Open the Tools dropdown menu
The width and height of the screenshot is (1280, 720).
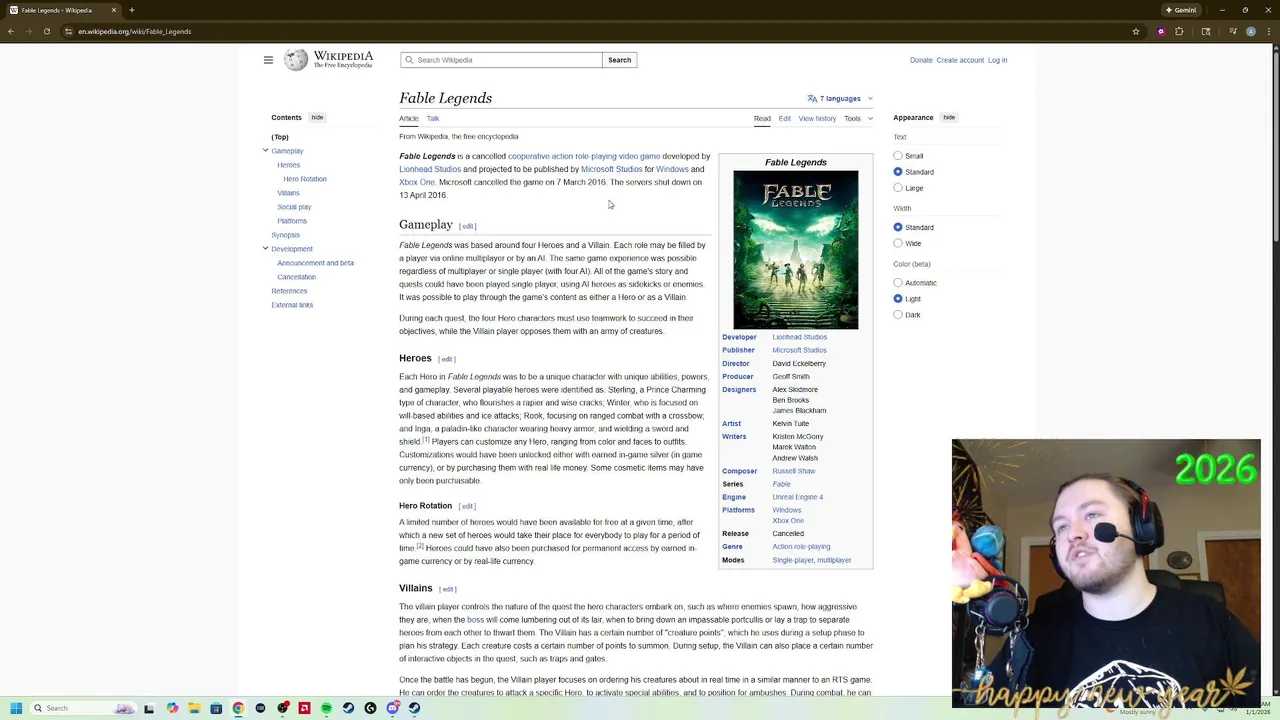(x=858, y=118)
